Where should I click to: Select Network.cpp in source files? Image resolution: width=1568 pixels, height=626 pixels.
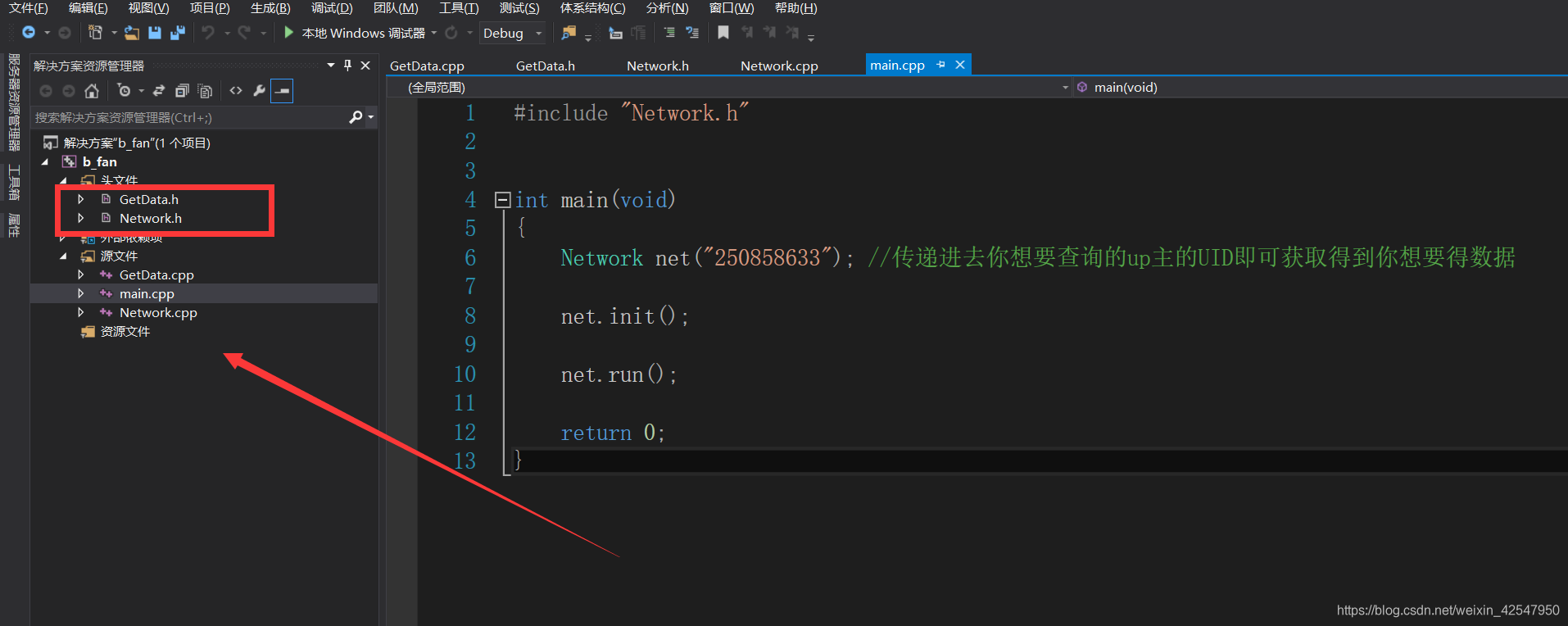[158, 312]
